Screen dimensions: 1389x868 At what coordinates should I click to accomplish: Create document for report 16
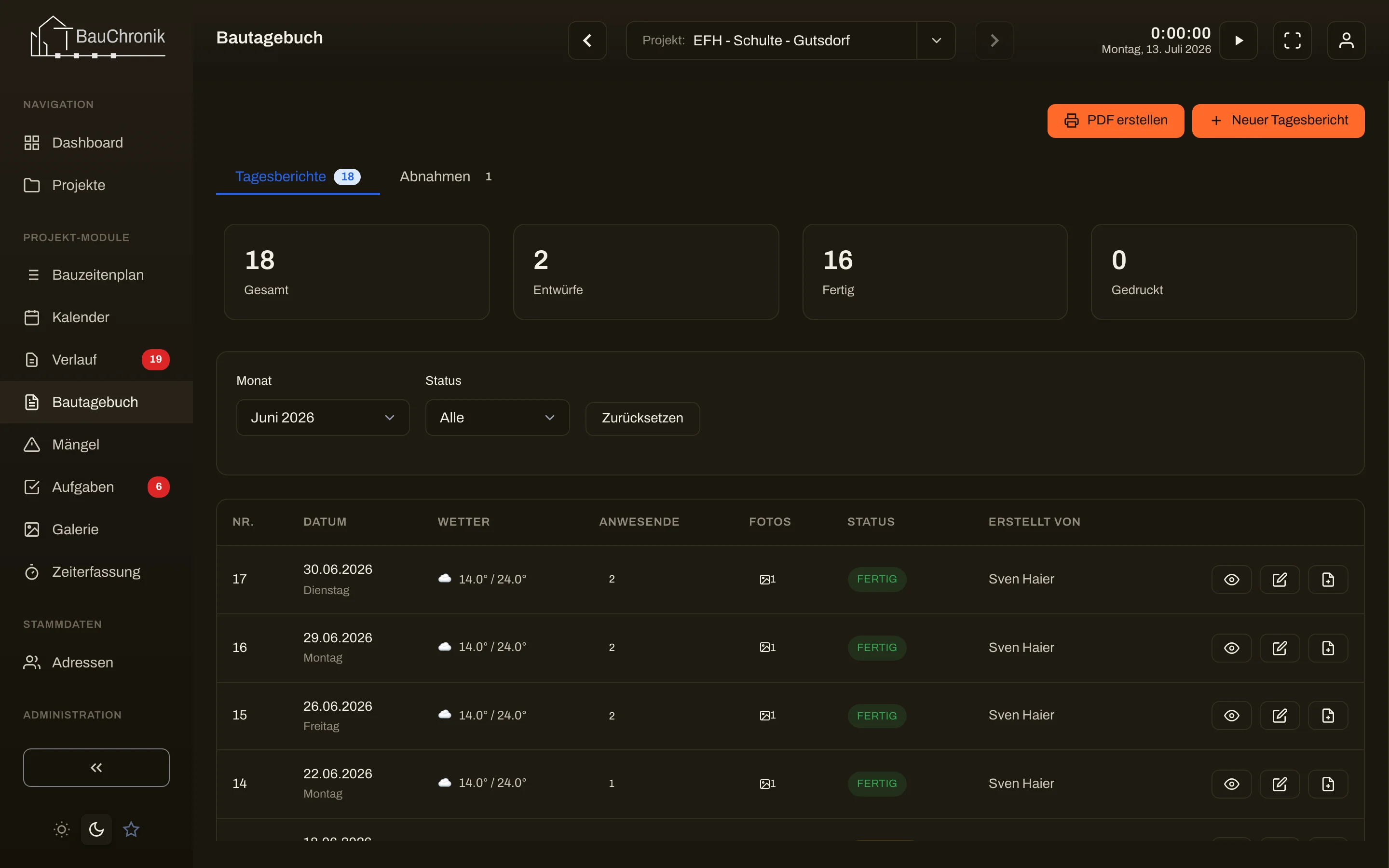click(1328, 648)
